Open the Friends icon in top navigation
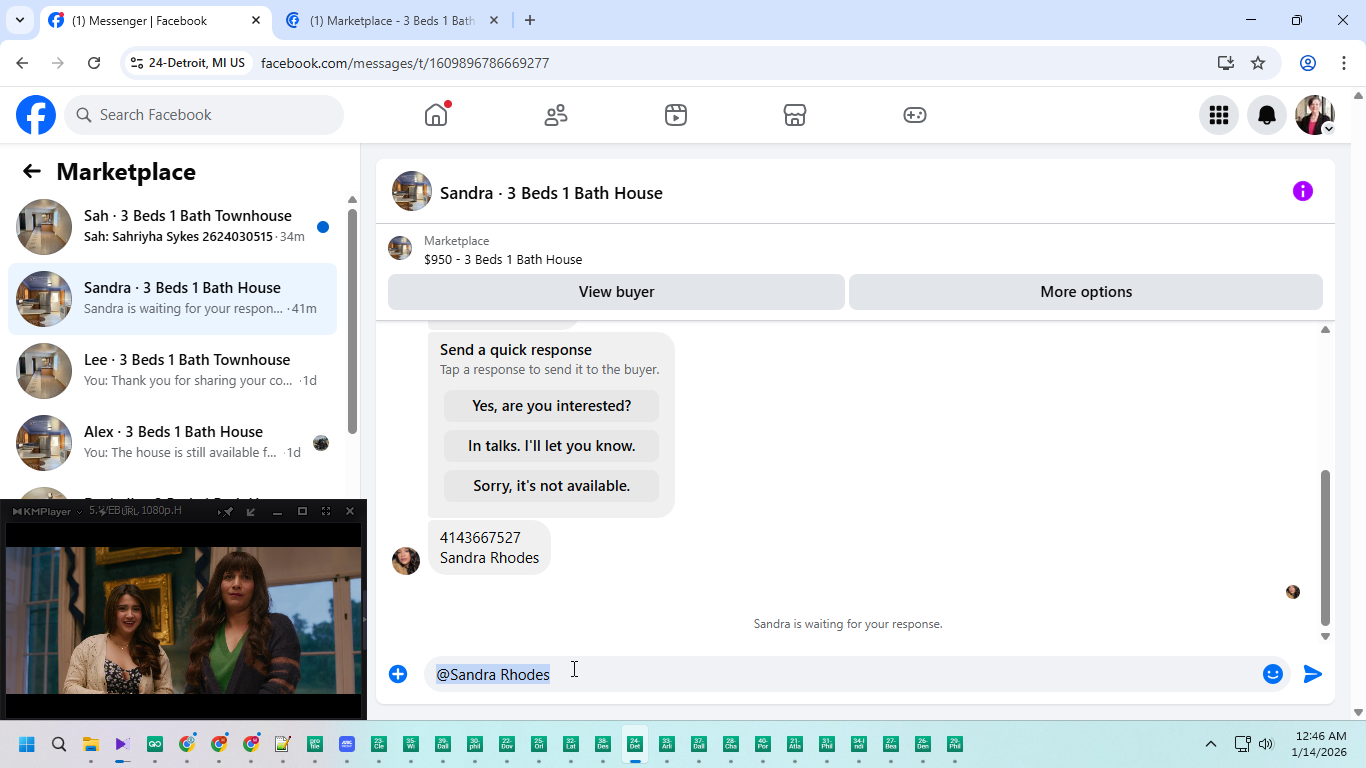The width and height of the screenshot is (1366, 768). pos(556,115)
